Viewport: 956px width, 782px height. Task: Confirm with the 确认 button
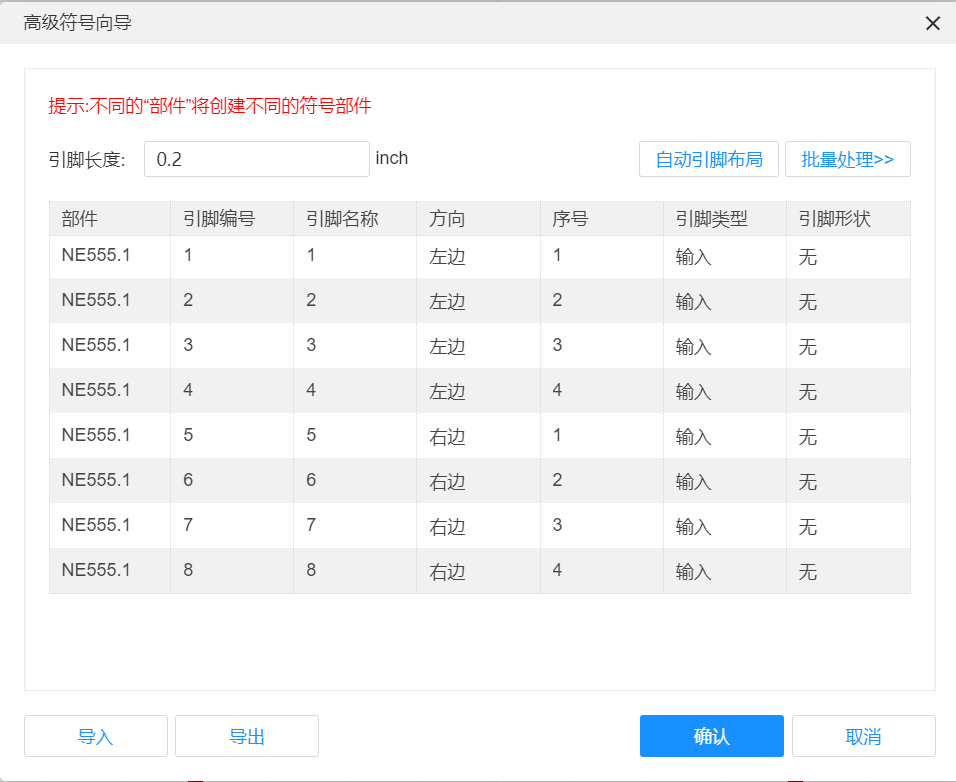pos(712,736)
